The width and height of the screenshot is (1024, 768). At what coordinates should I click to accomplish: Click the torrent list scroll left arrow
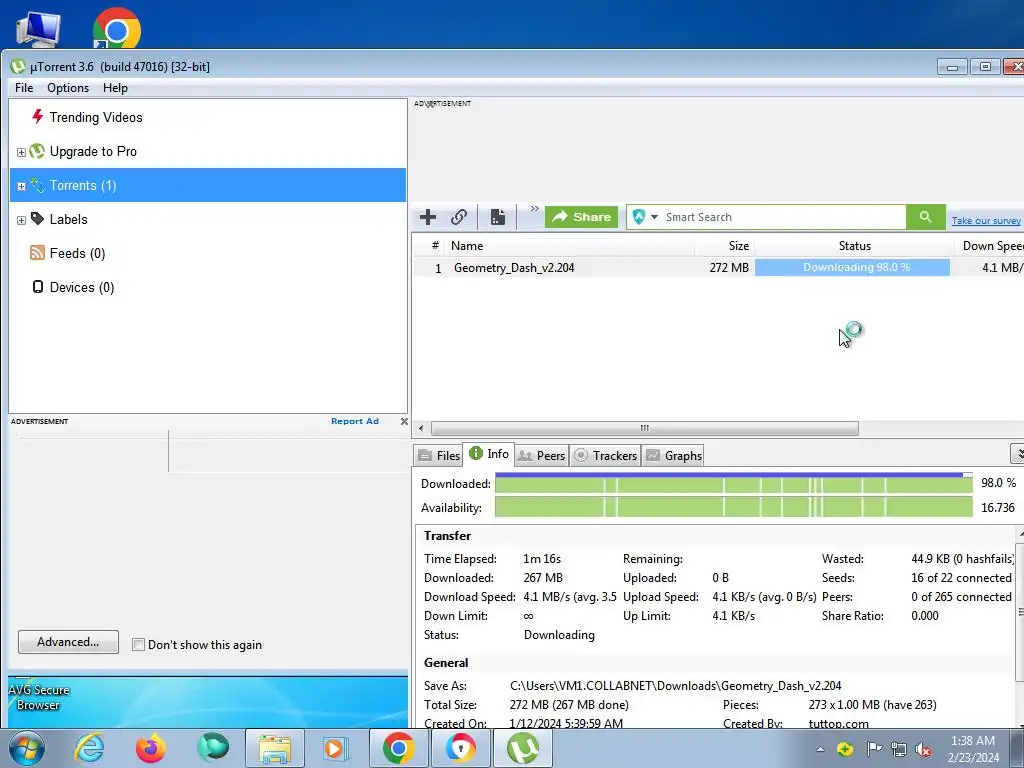[421, 428]
